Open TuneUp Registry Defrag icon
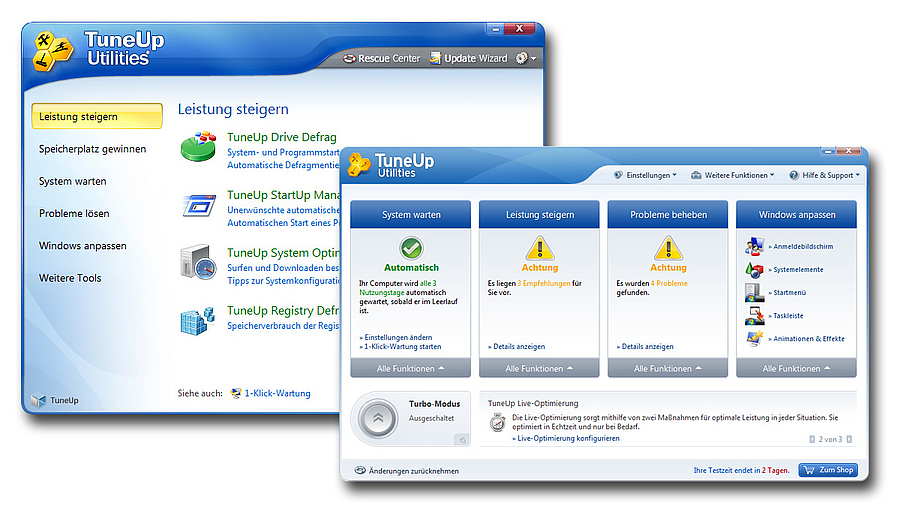 coord(198,320)
